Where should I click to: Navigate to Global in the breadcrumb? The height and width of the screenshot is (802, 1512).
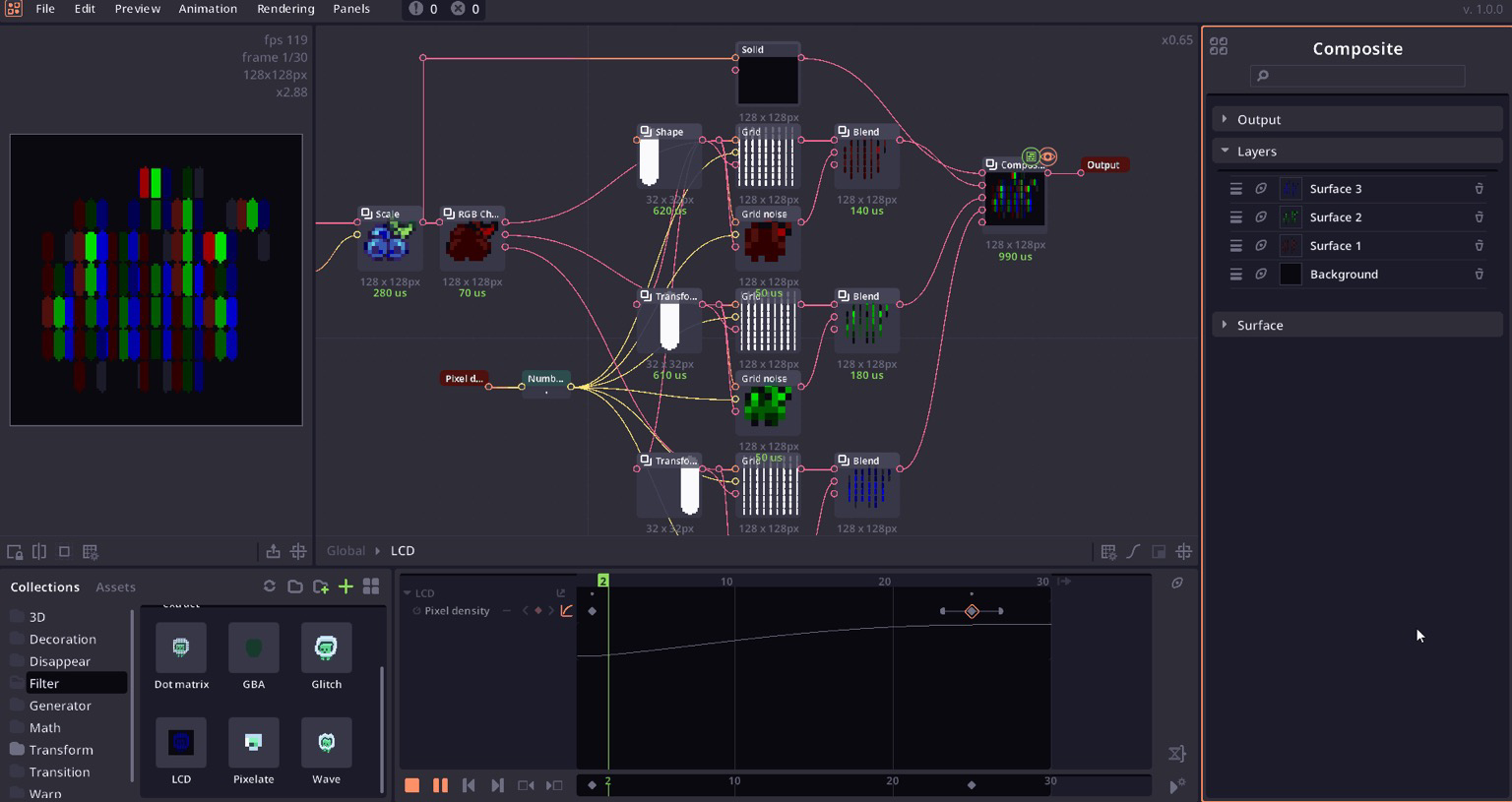(346, 551)
